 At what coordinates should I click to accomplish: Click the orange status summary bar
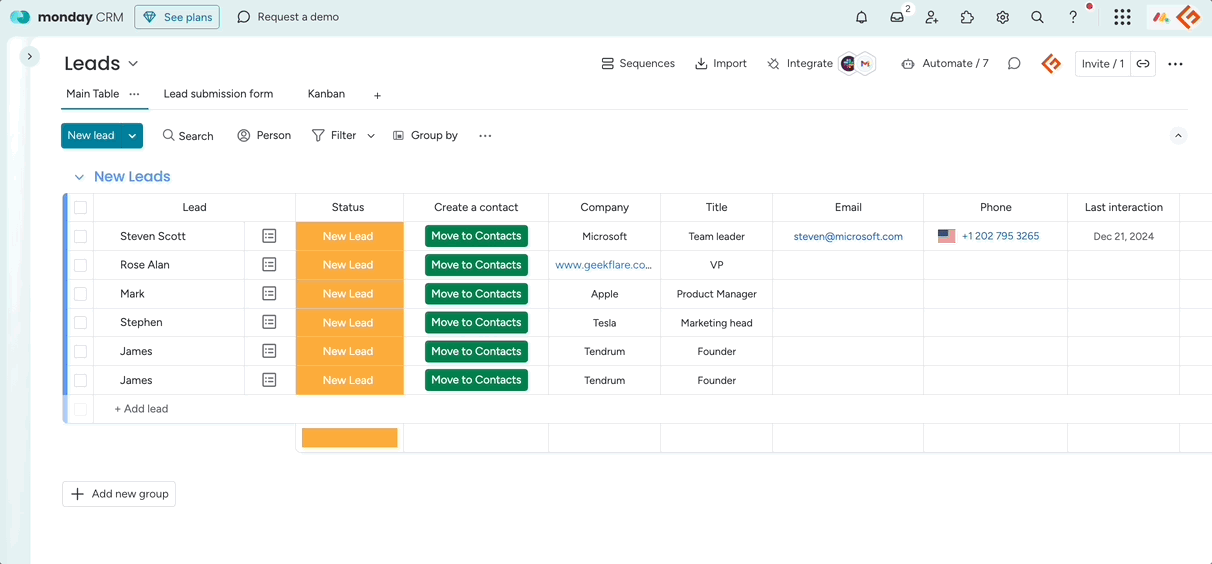tap(349, 438)
